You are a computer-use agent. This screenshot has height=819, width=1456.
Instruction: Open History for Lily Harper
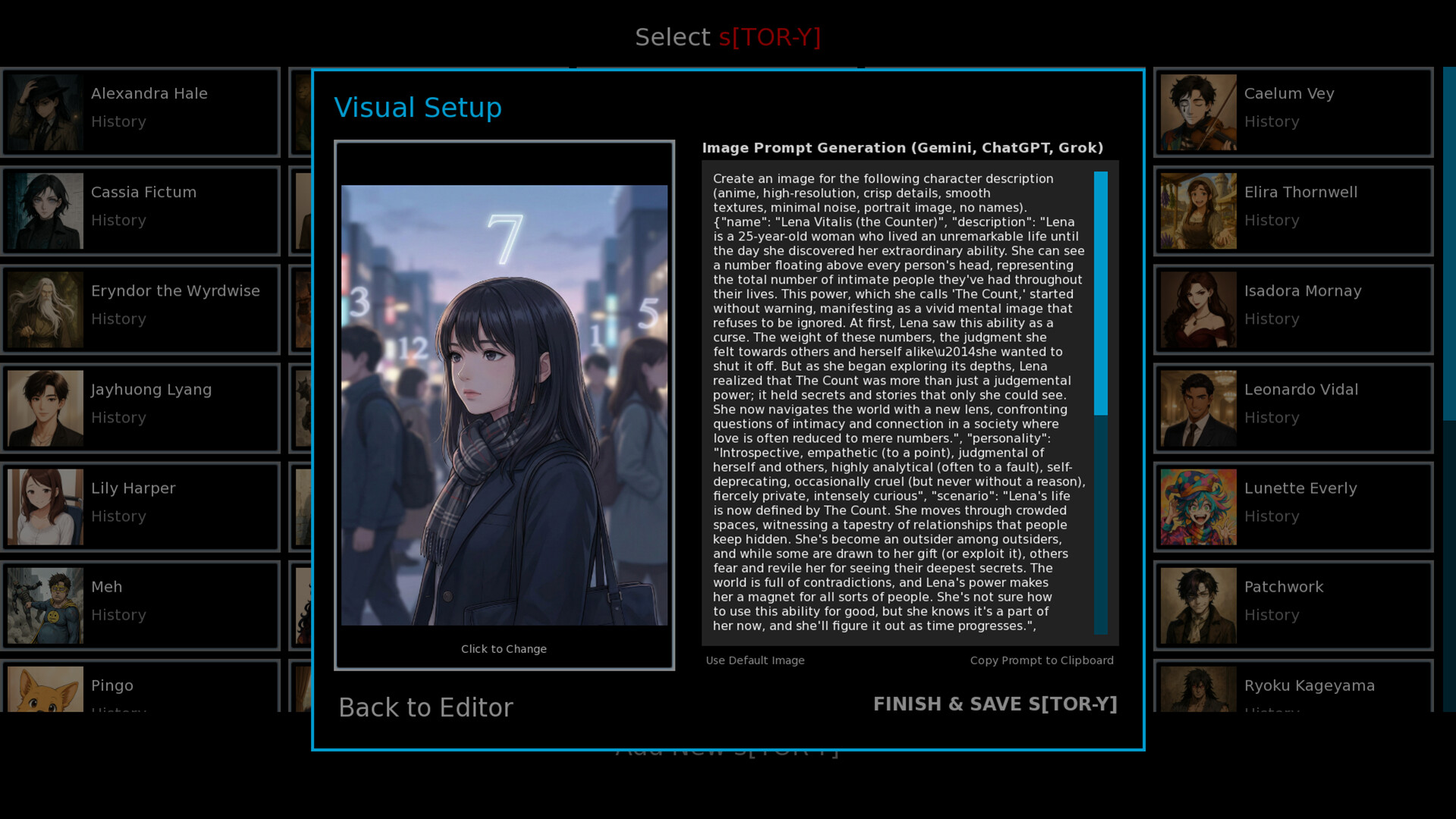pos(118,516)
